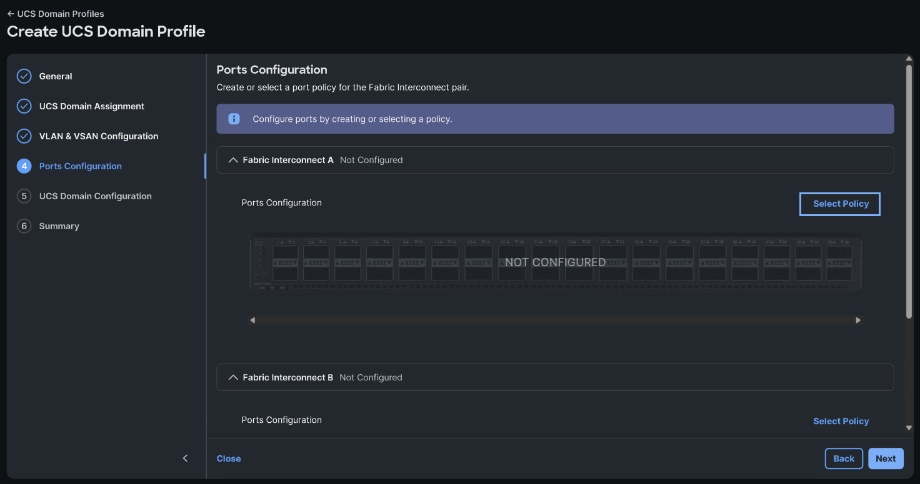Viewport: 920px width, 484px height.
Task: Open the Summary step
Action: [x=59, y=226]
